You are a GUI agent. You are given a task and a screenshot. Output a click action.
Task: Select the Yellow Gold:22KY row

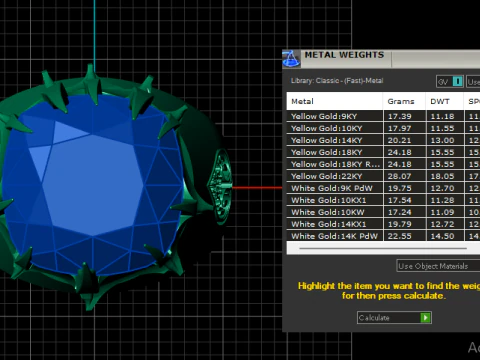click(x=383, y=176)
